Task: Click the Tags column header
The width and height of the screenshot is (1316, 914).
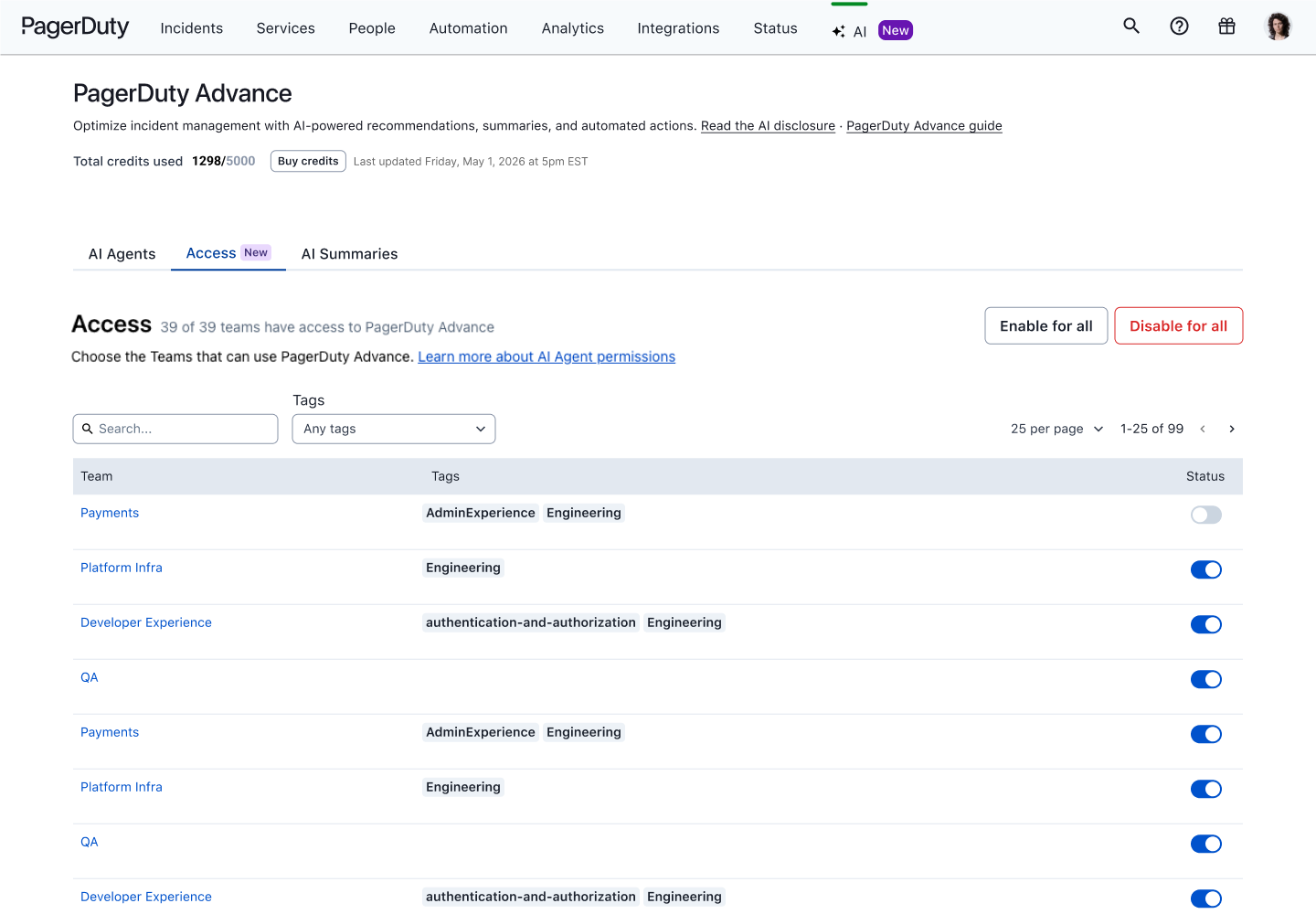Action: [x=445, y=476]
